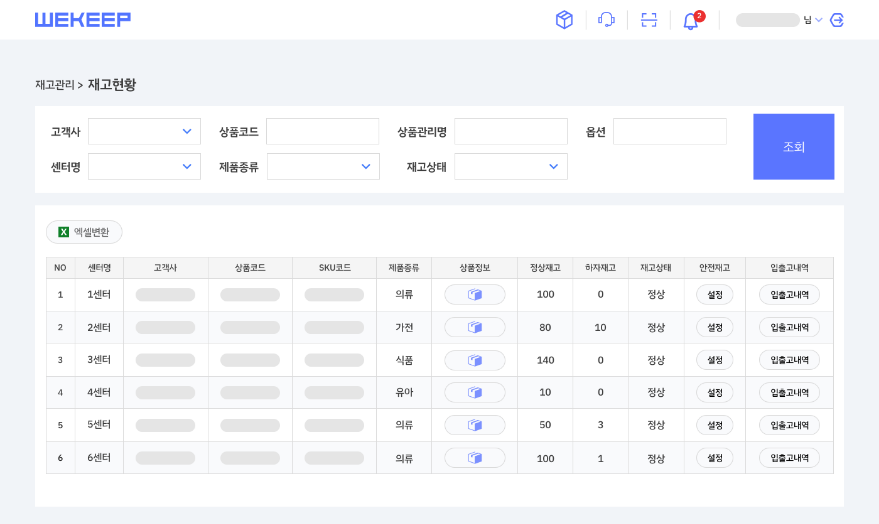Select the 3센터 center name cell
Viewport: 879px width, 524px height.
(x=99, y=360)
